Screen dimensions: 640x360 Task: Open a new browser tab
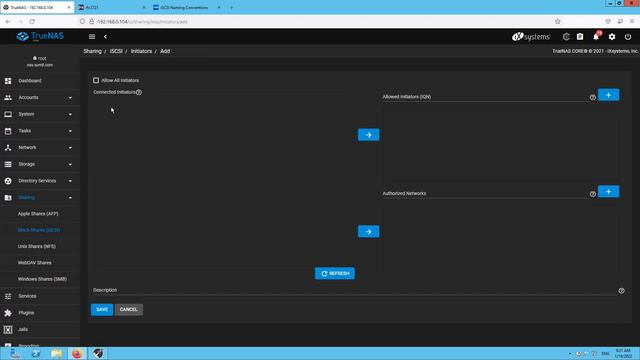(231, 7)
